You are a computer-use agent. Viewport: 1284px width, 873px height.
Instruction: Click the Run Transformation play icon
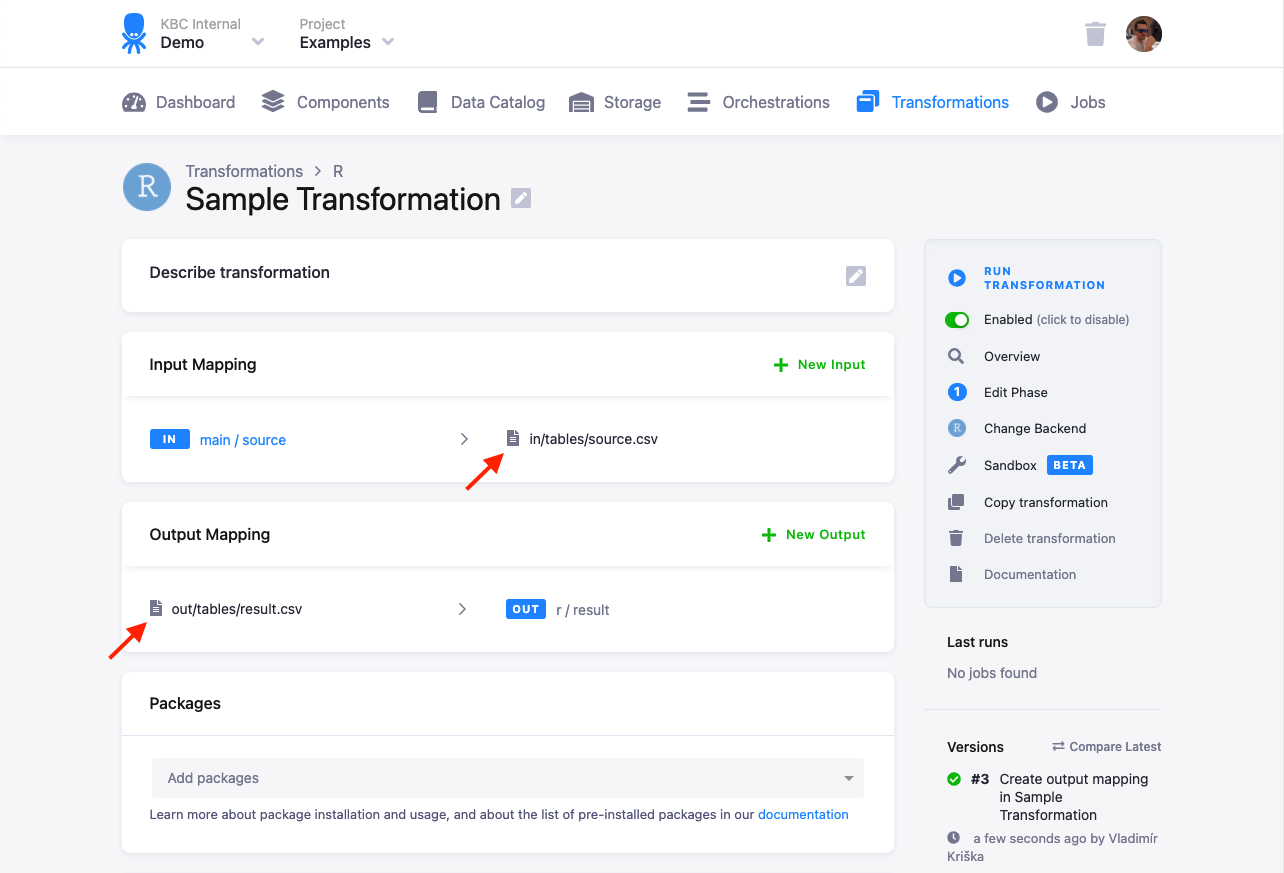coord(957,278)
